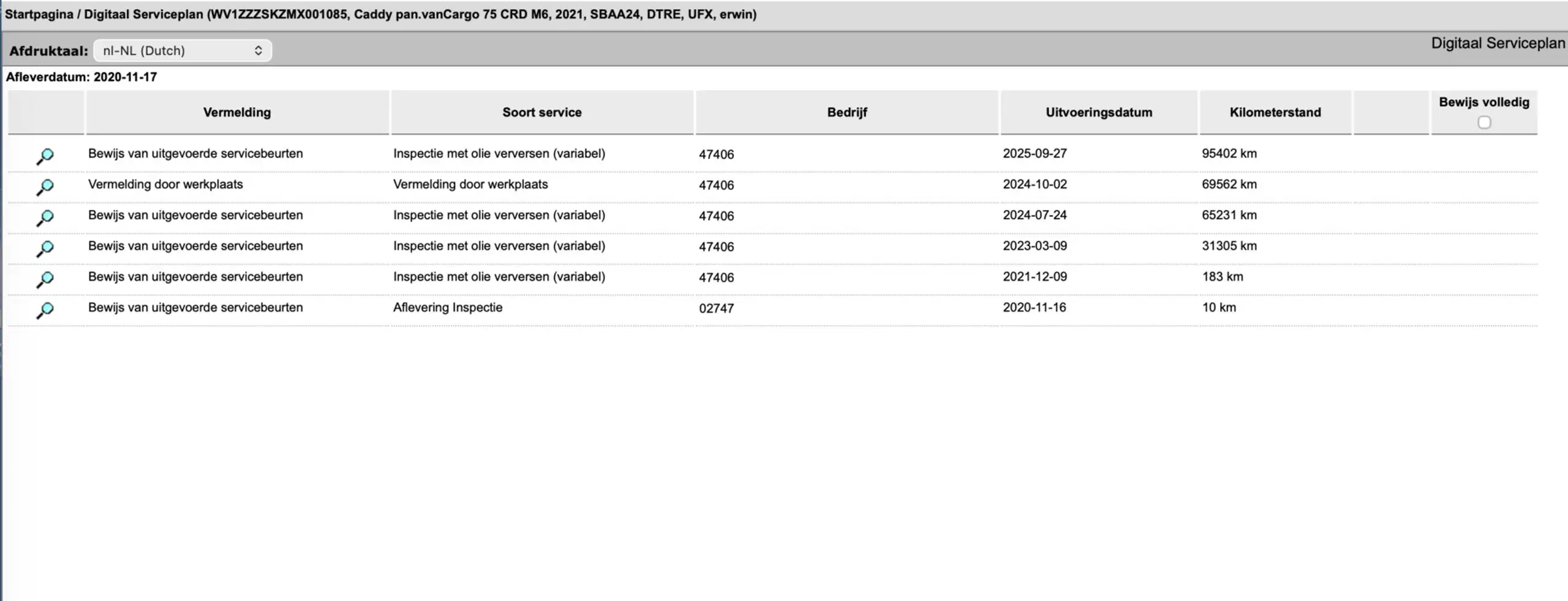Select the Bedrijf column header
1568x601 pixels.
coord(847,112)
